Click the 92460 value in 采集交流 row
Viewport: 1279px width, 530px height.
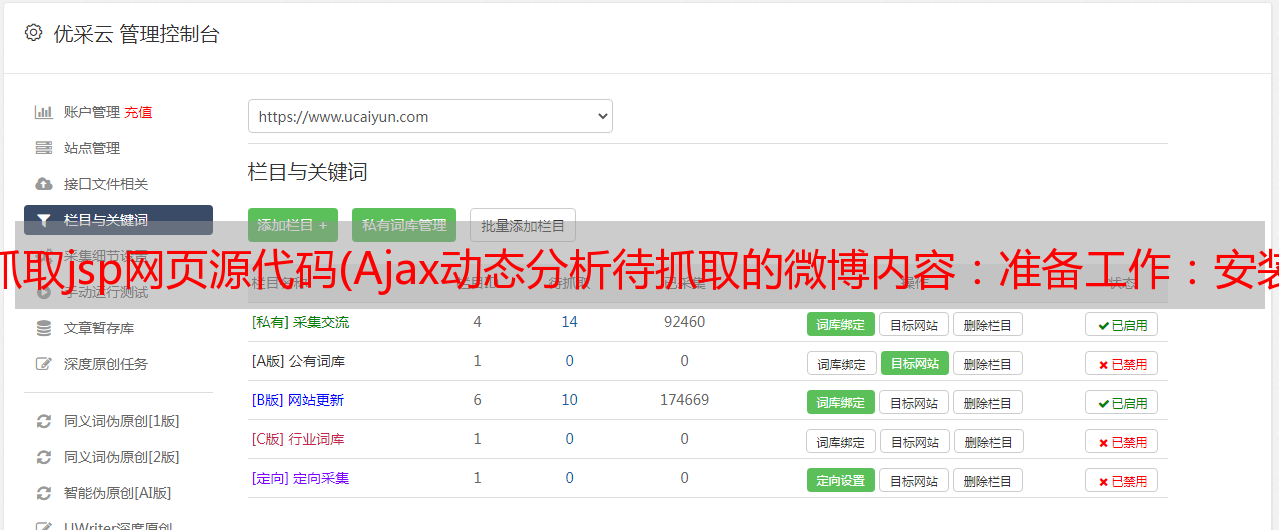click(x=684, y=322)
